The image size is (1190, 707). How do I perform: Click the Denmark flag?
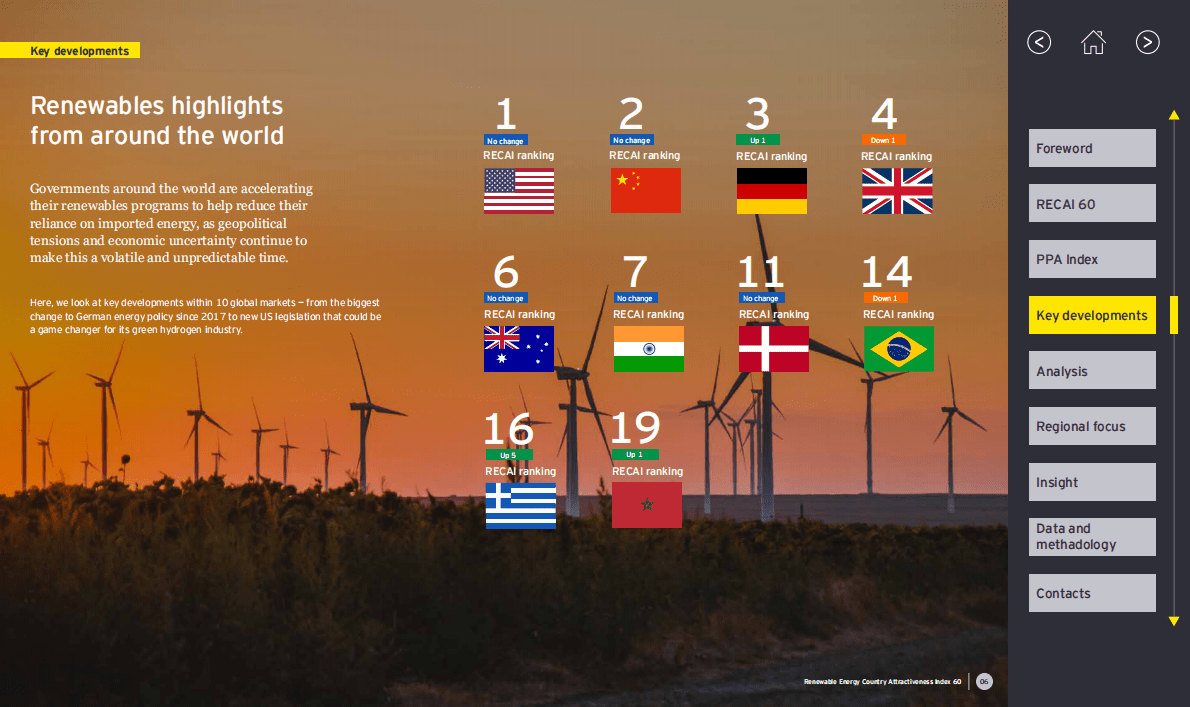[773, 349]
